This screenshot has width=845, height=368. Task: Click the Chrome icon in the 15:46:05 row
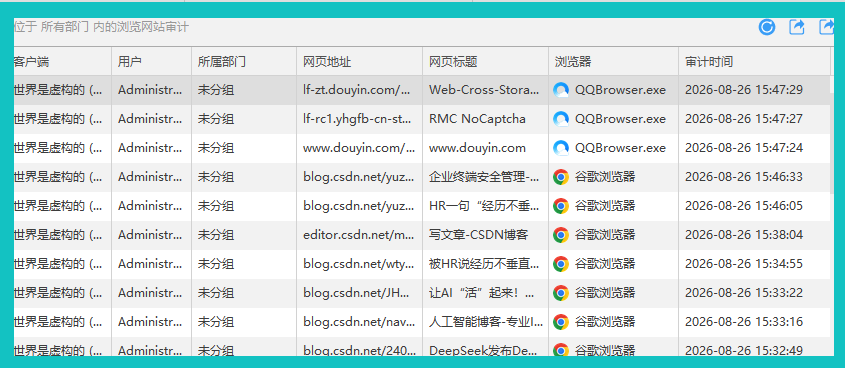click(x=561, y=206)
